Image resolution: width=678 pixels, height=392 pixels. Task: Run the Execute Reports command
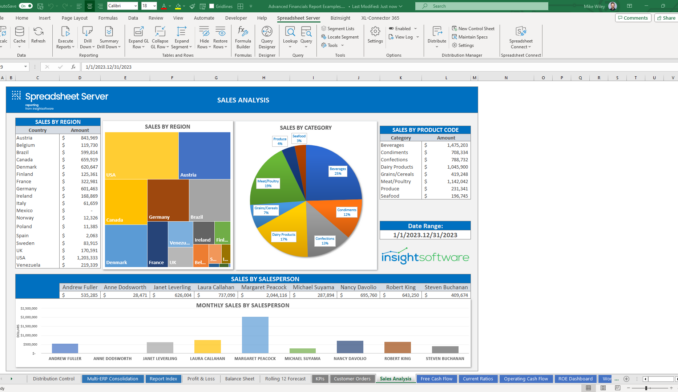coord(65,37)
